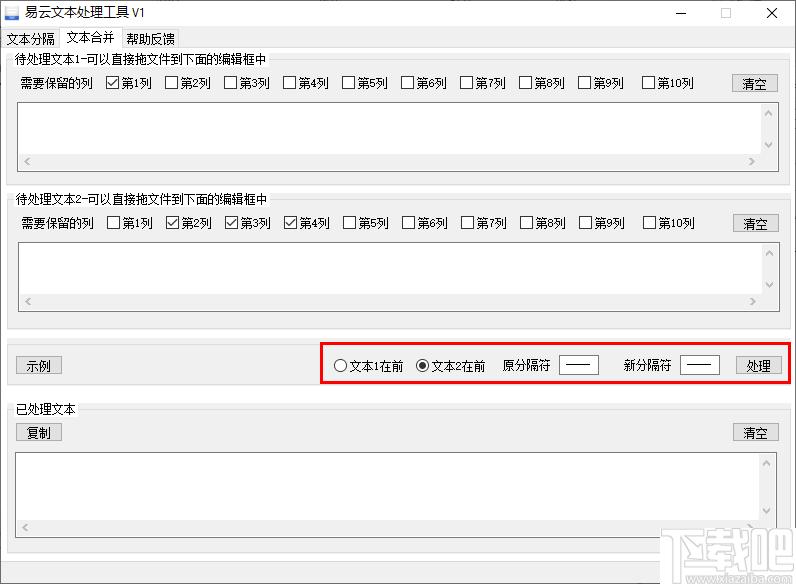Click text 2 box scroll right arrow

tap(753, 302)
